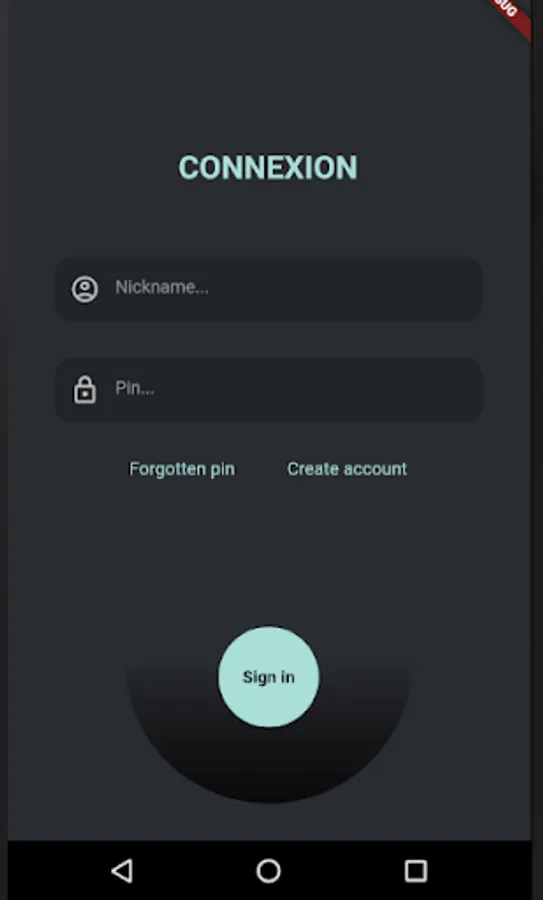The width and height of the screenshot is (543, 900).
Task: Open recent apps with the square icon
Action: click(x=416, y=871)
